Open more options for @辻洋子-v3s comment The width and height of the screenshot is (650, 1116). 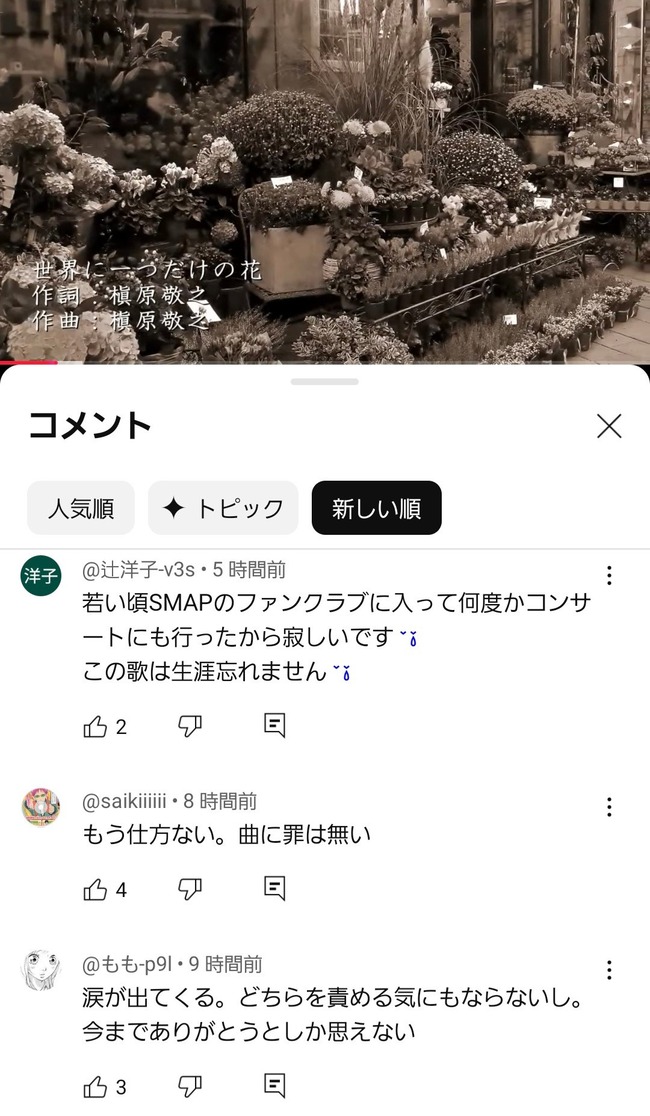pos(609,575)
